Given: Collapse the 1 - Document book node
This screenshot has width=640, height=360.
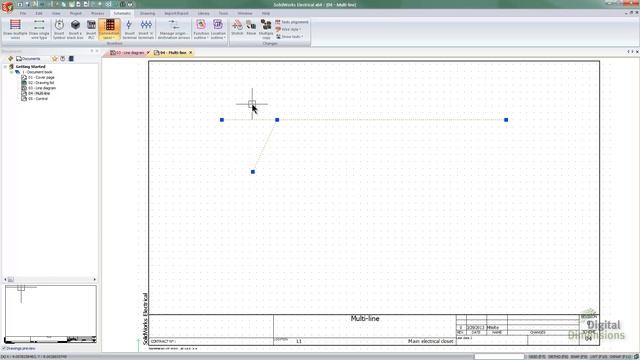Looking at the screenshot, I should pos(11,72).
